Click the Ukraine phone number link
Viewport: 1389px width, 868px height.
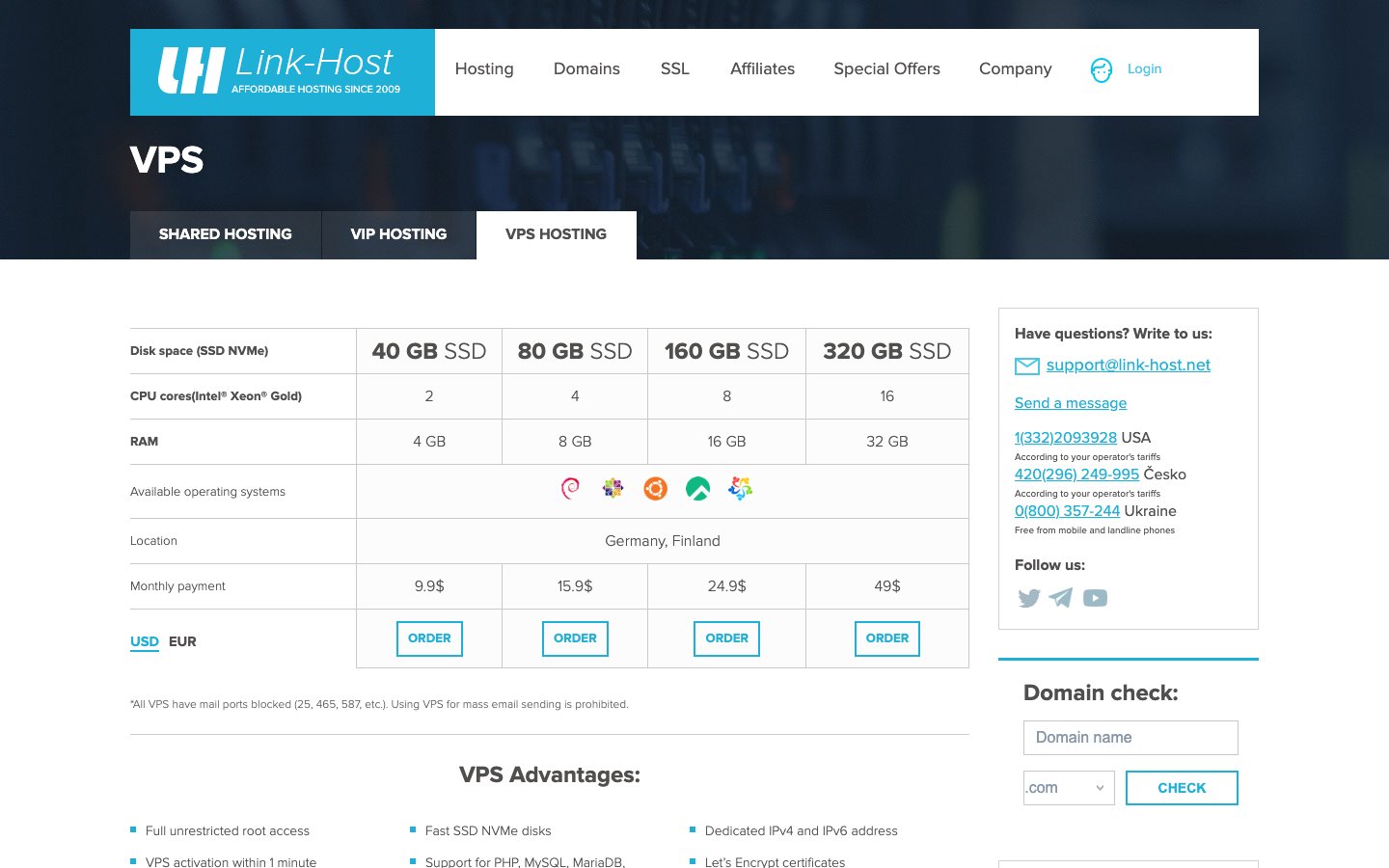click(1067, 511)
